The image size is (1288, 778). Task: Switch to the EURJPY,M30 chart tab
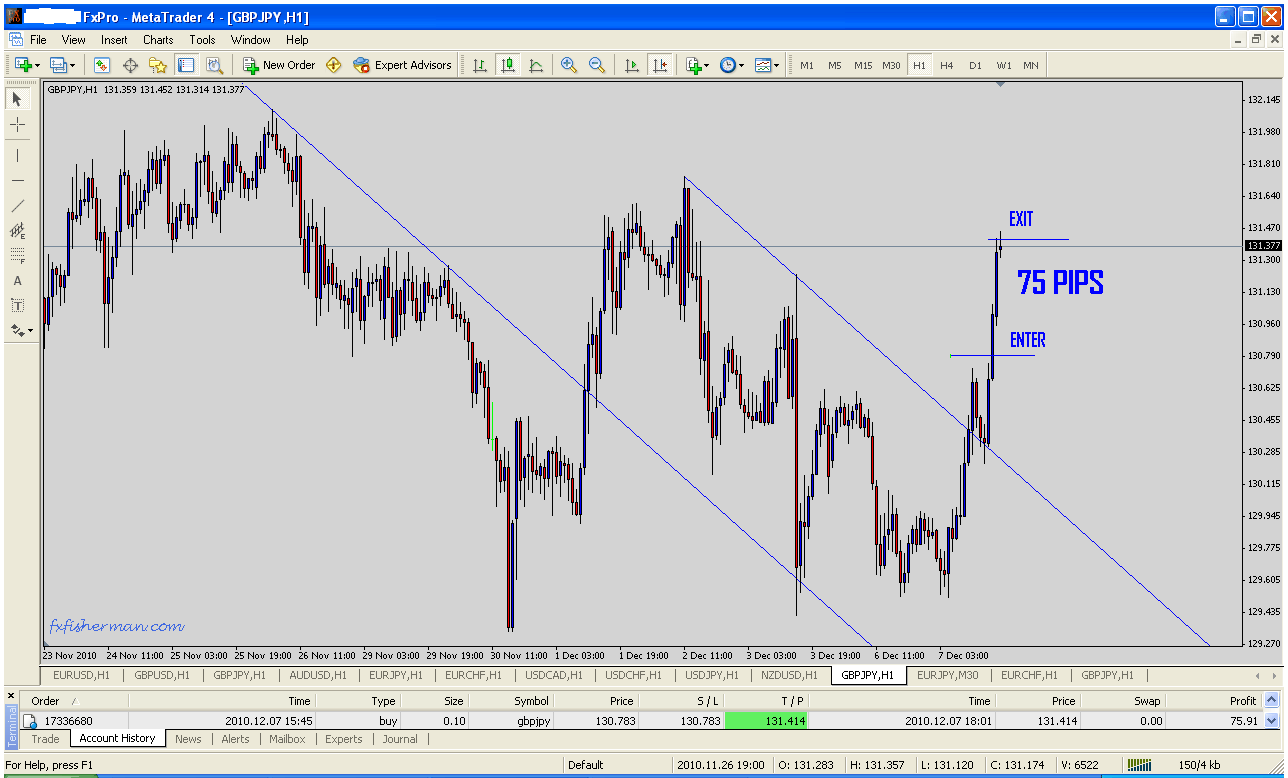coord(948,675)
